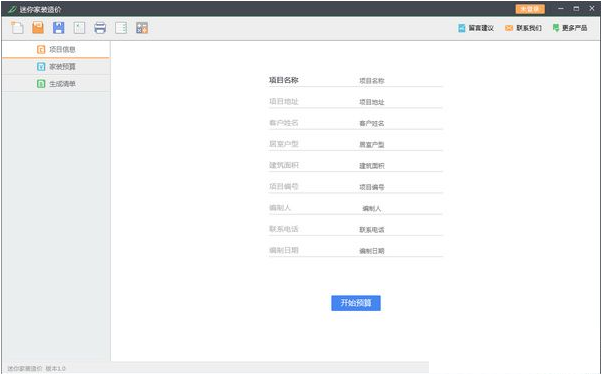Image resolution: width=602 pixels, height=374 pixels.
Task: Focus the 项目名称 input field
Action: click(399, 81)
